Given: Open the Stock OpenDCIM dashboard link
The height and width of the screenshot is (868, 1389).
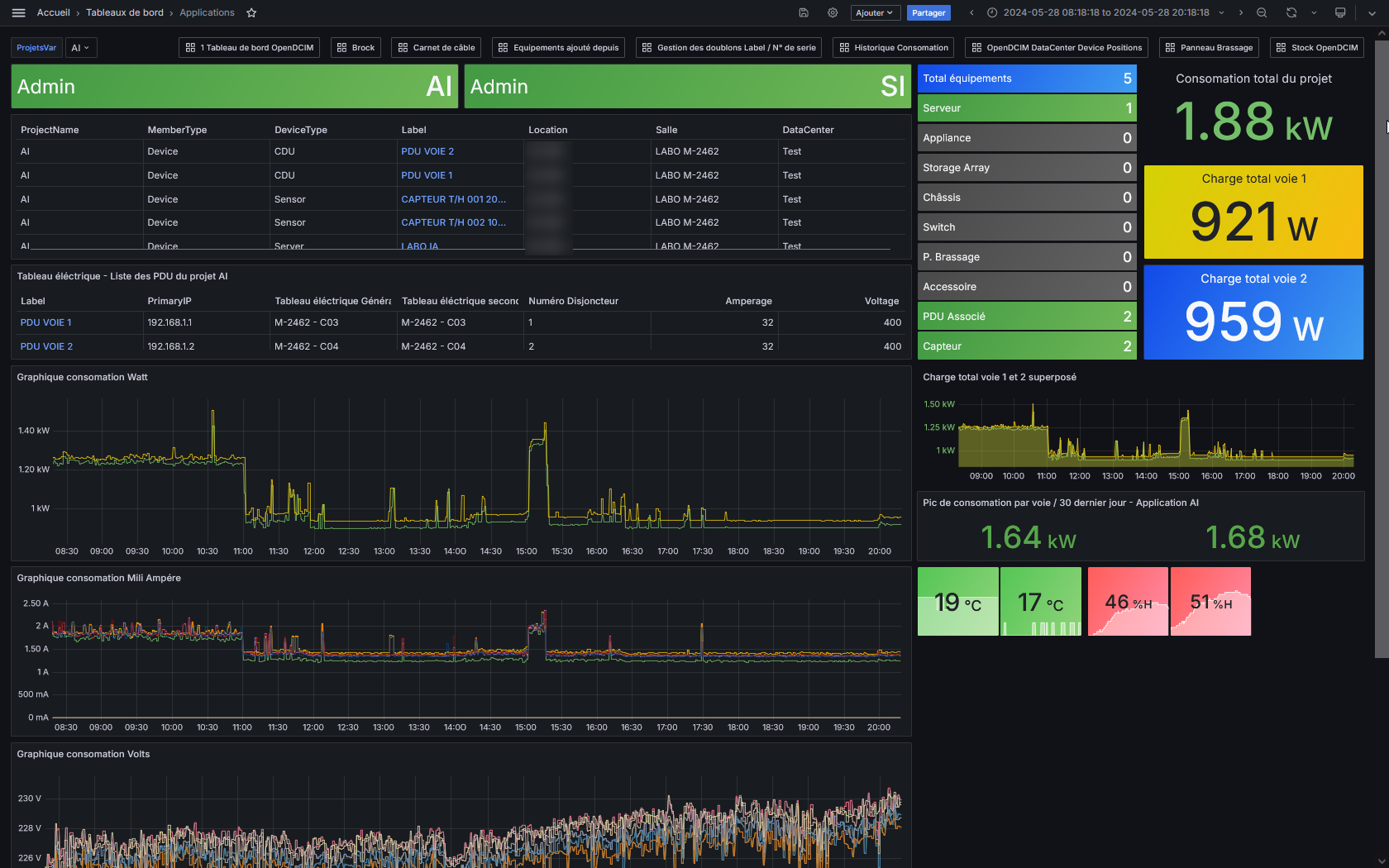Looking at the screenshot, I should tap(1316, 48).
